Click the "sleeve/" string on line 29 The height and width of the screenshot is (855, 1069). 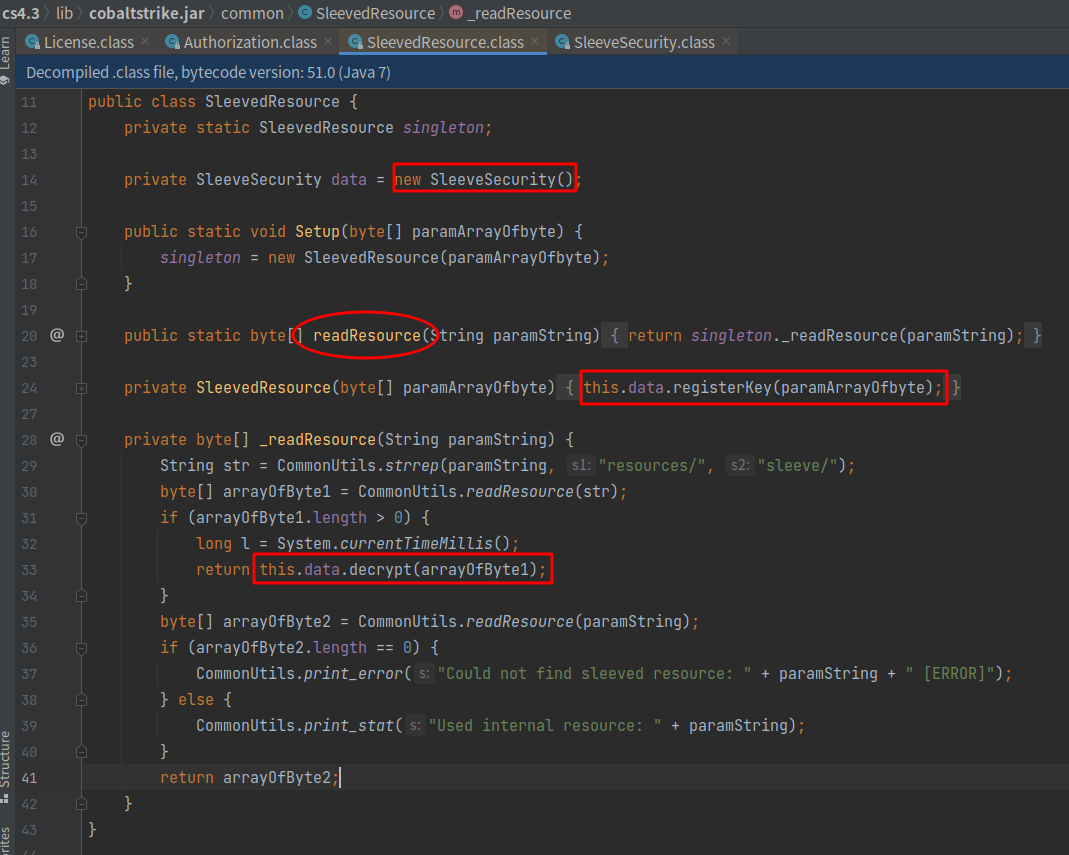point(798,466)
